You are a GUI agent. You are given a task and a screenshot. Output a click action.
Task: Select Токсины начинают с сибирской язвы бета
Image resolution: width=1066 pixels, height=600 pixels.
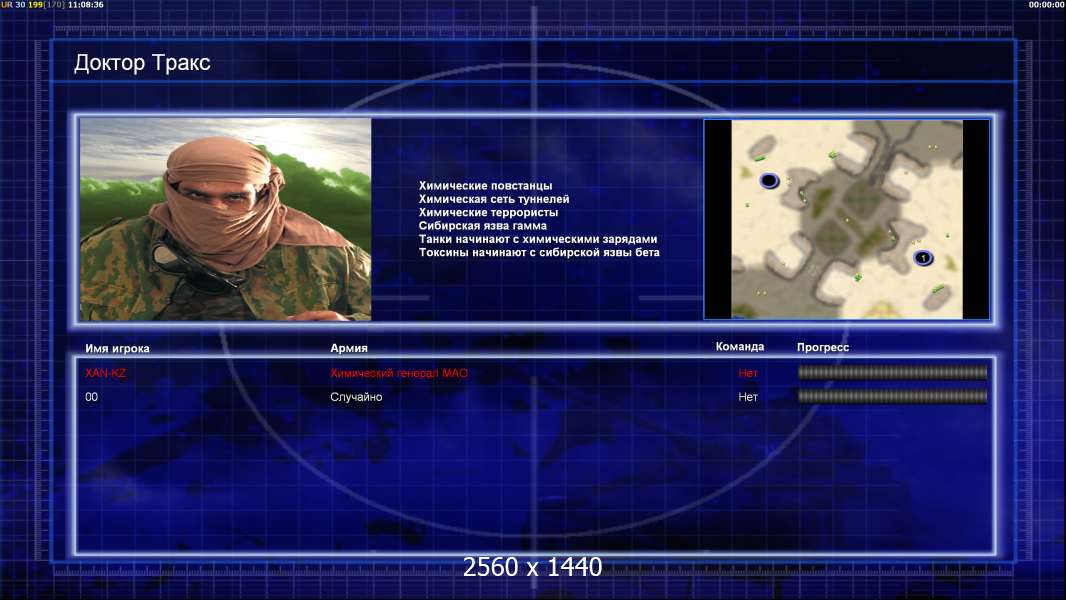[539, 252]
